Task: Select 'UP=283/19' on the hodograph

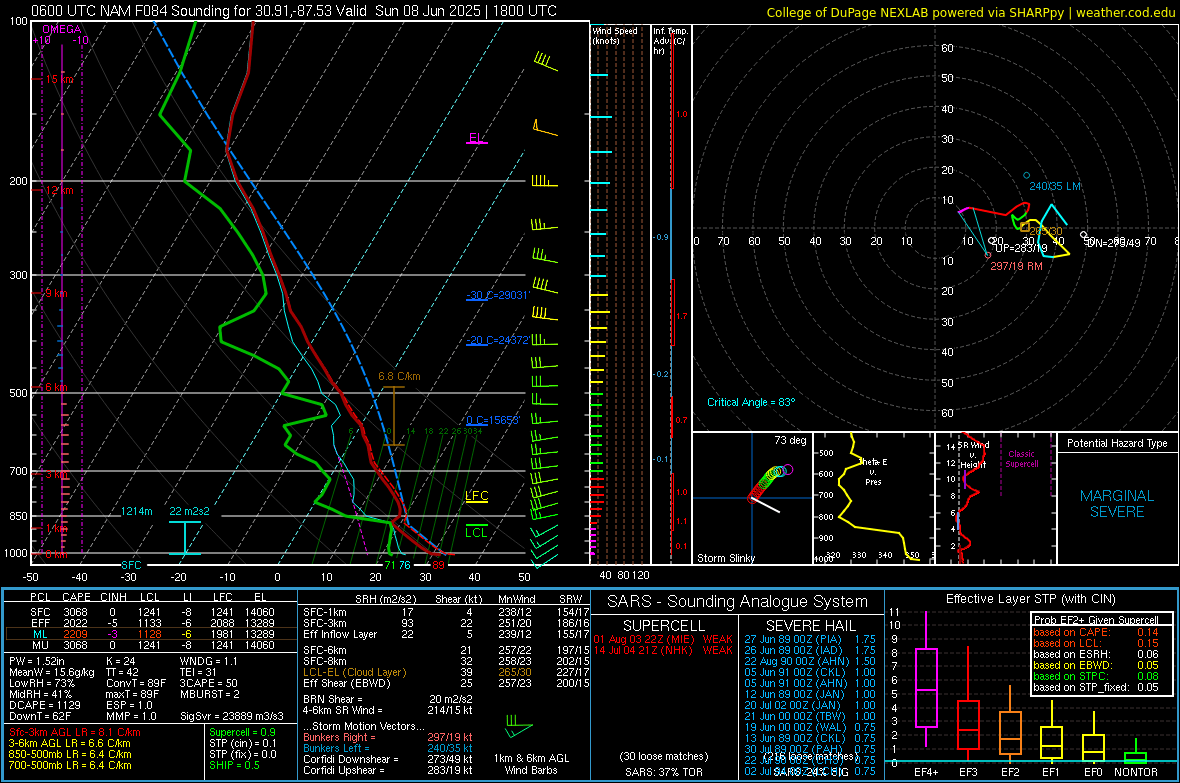Action: (x=1021, y=248)
